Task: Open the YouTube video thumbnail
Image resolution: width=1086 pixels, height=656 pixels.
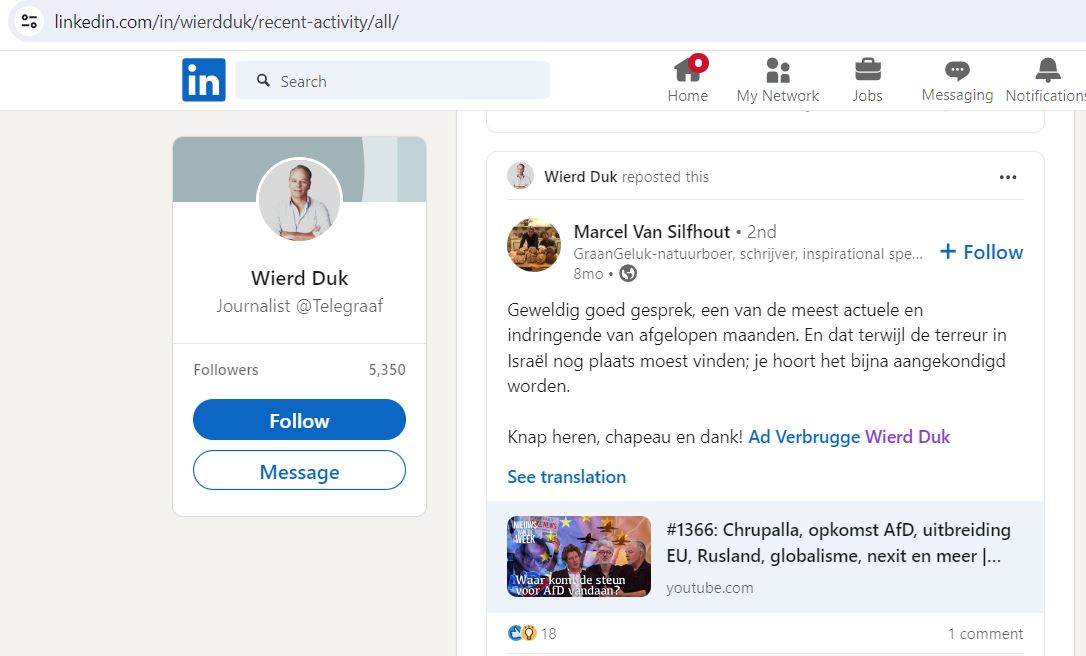Action: 579,556
